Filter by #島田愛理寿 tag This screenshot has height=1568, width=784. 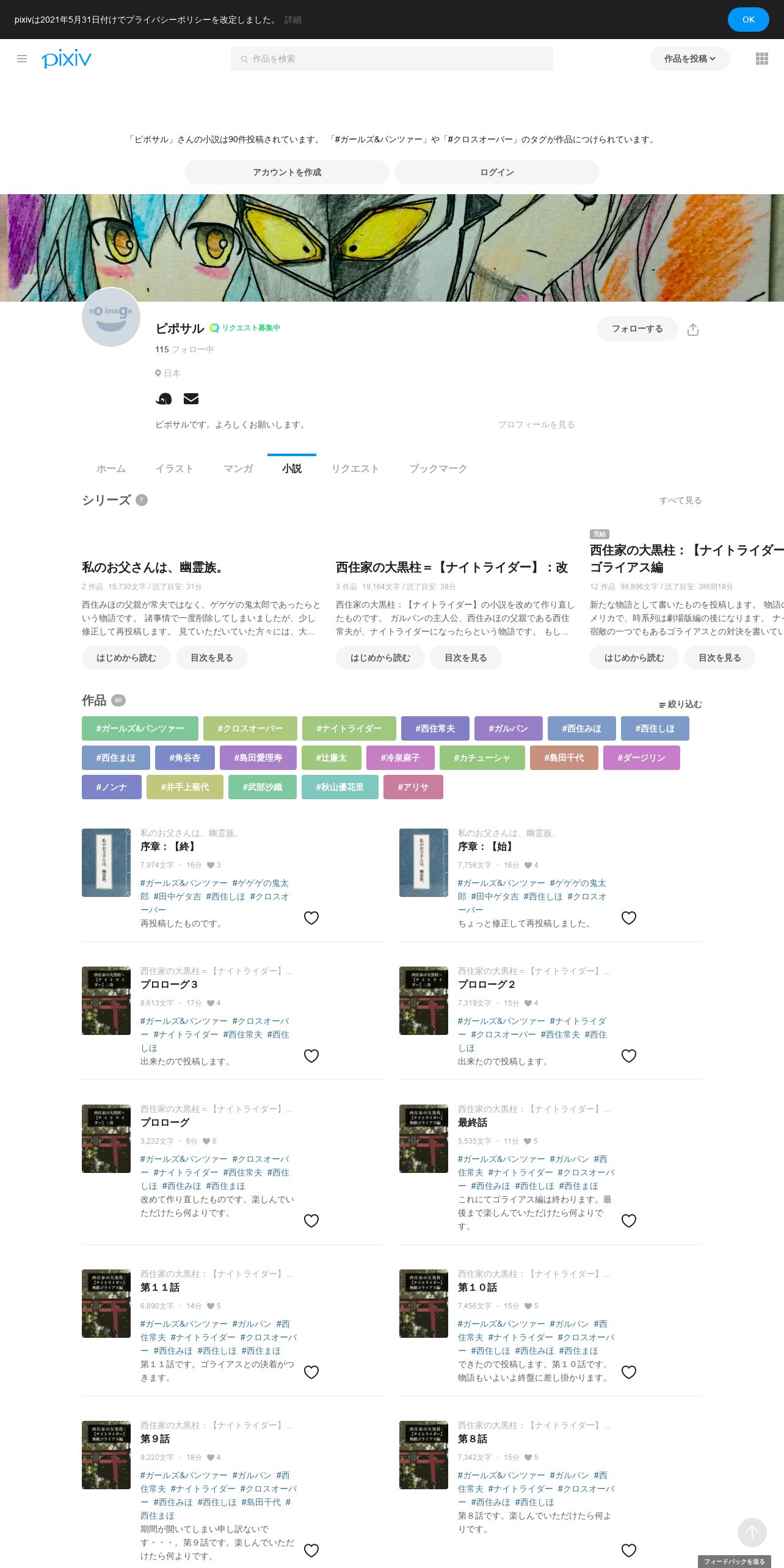click(258, 758)
